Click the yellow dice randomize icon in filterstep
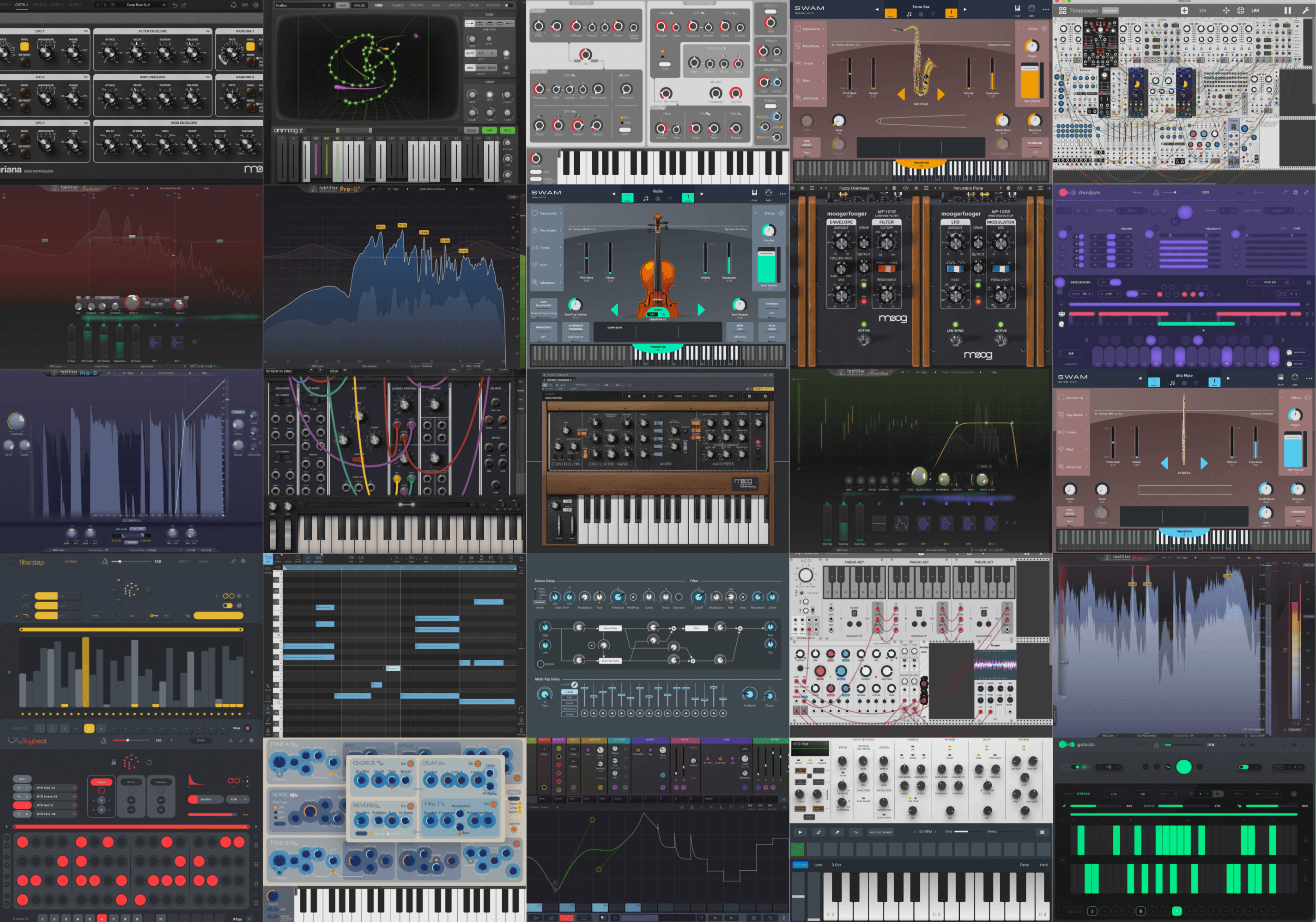1316x922 pixels. tap(131, 590)
